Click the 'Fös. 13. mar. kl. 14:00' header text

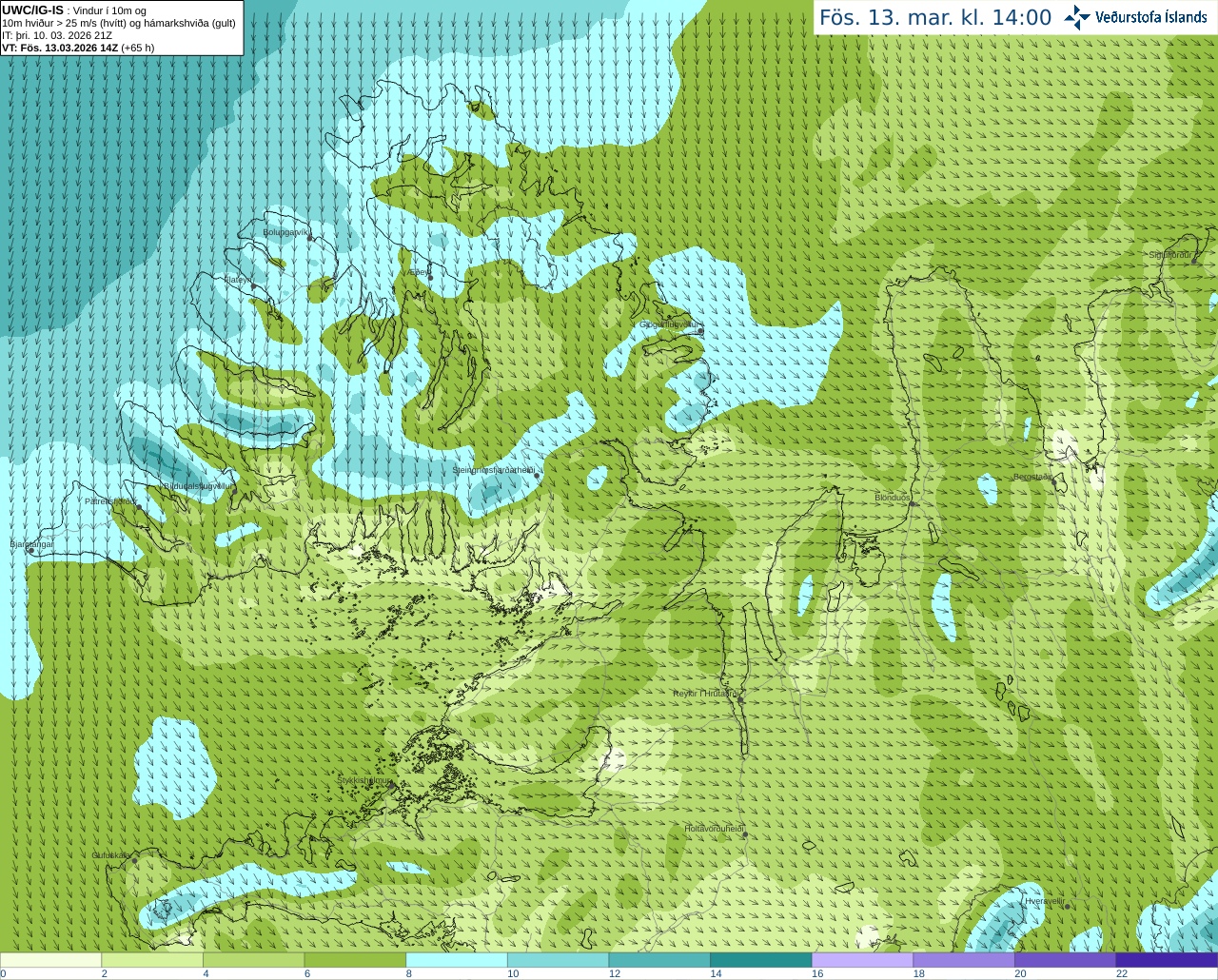coord(935,17)
